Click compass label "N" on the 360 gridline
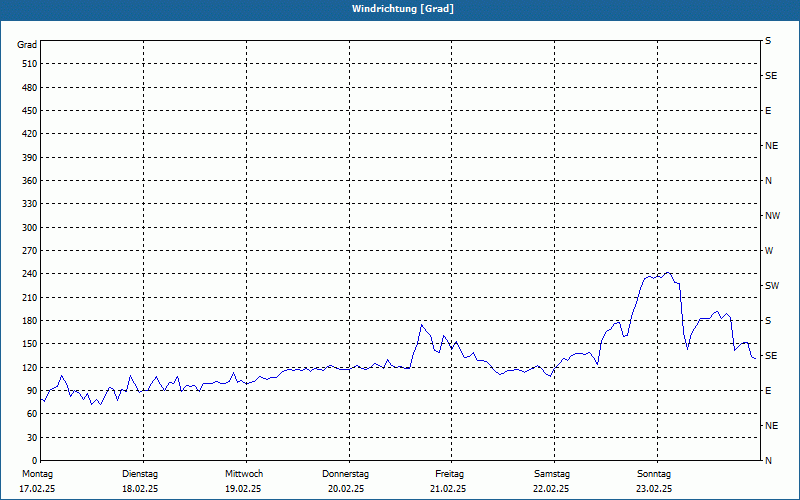800x500 pixels. tap(768, 181)
